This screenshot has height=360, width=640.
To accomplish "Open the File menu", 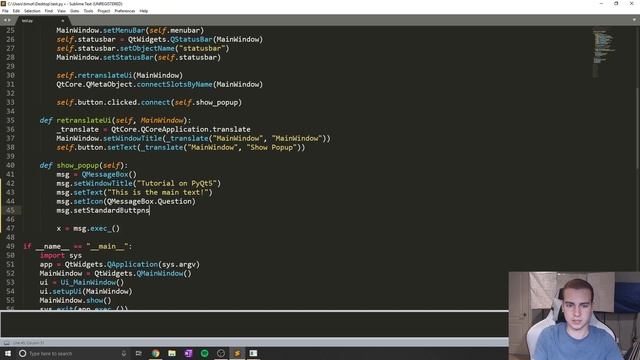I will pos(5,11).
